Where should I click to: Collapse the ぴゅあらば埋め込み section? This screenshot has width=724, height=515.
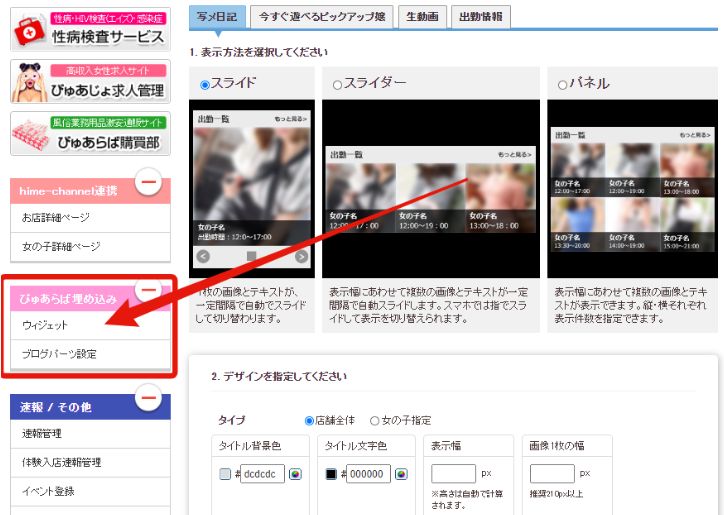(x=148, y=290)
